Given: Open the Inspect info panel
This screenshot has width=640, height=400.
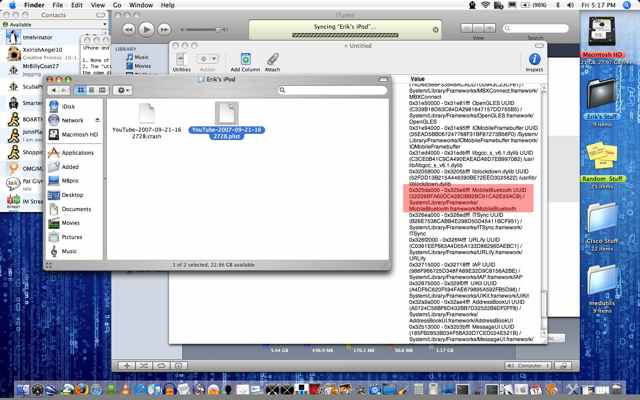Looking at the screenshot, I should [534, 62].
